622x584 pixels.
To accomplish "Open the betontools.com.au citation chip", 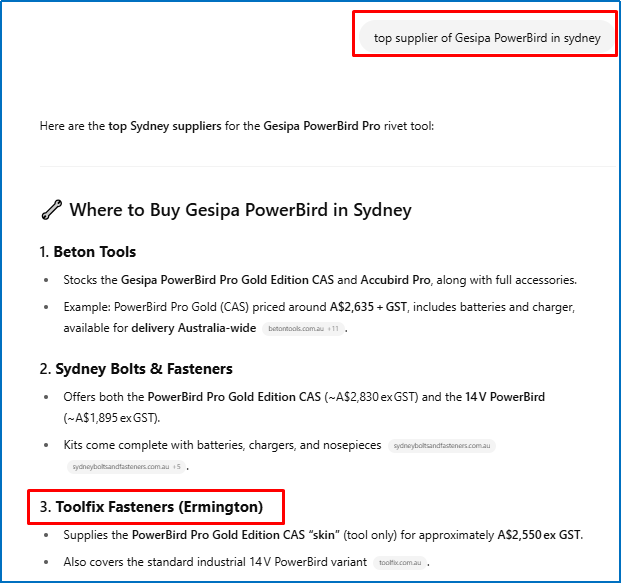I will click(302, 329).
